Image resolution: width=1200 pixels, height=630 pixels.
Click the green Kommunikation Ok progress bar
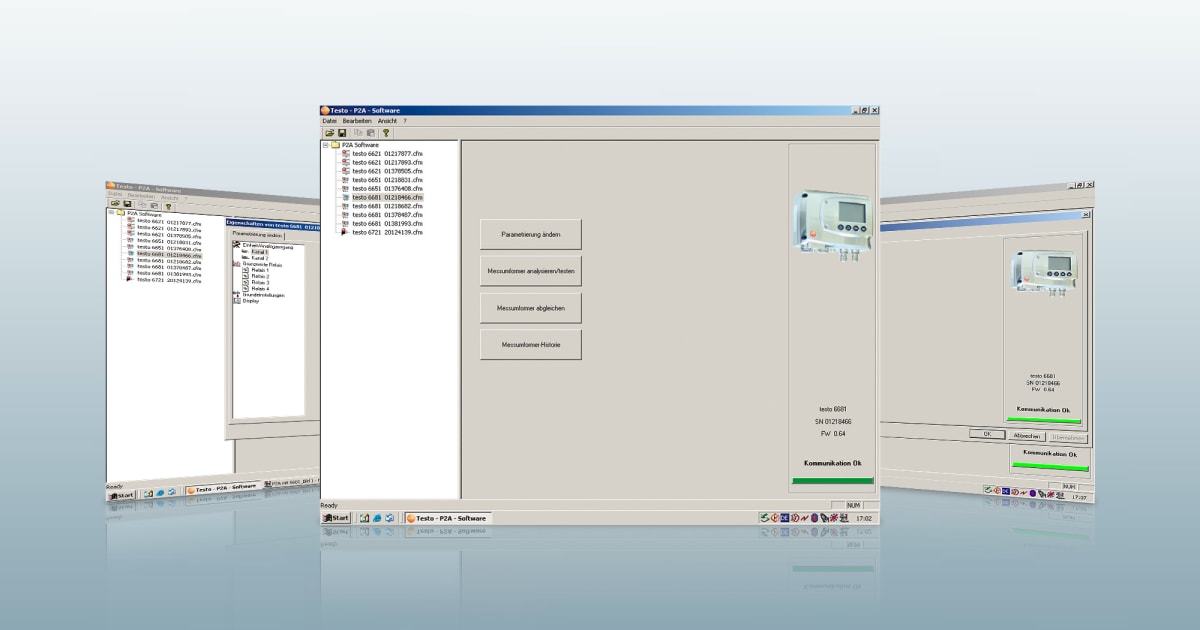(x=833, y=480)
